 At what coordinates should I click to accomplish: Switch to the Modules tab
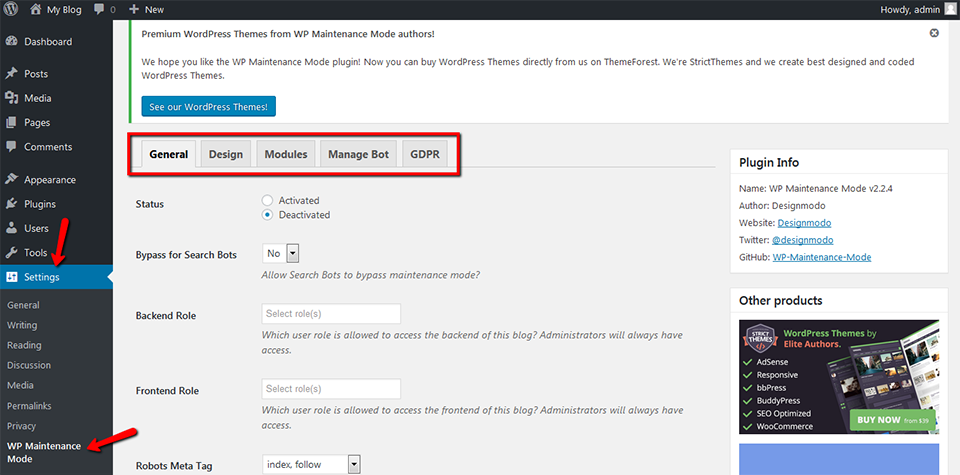click(x=286, y=154)
